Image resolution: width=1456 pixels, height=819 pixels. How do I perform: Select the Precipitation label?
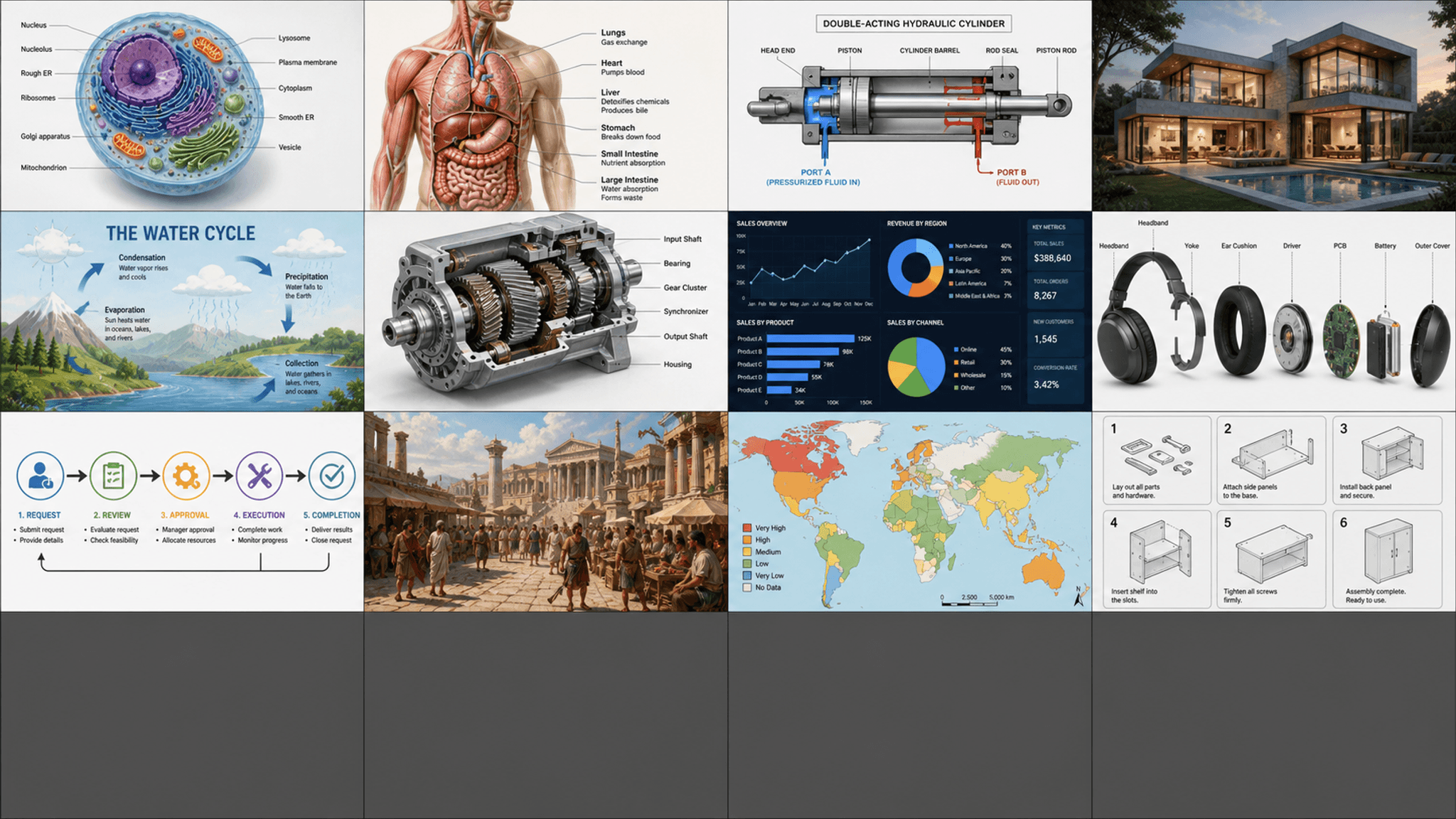(306, 277)
